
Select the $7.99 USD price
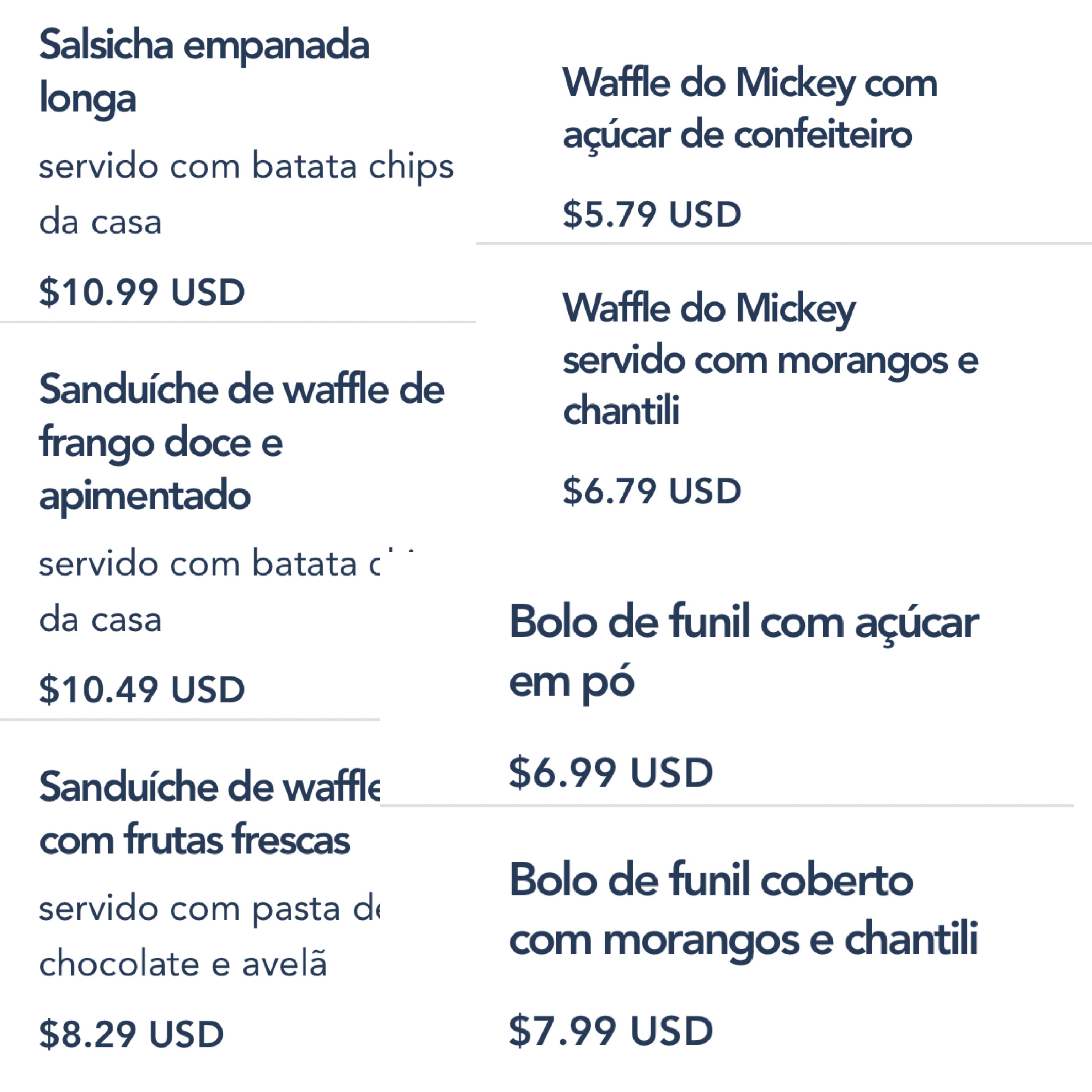611,1031
